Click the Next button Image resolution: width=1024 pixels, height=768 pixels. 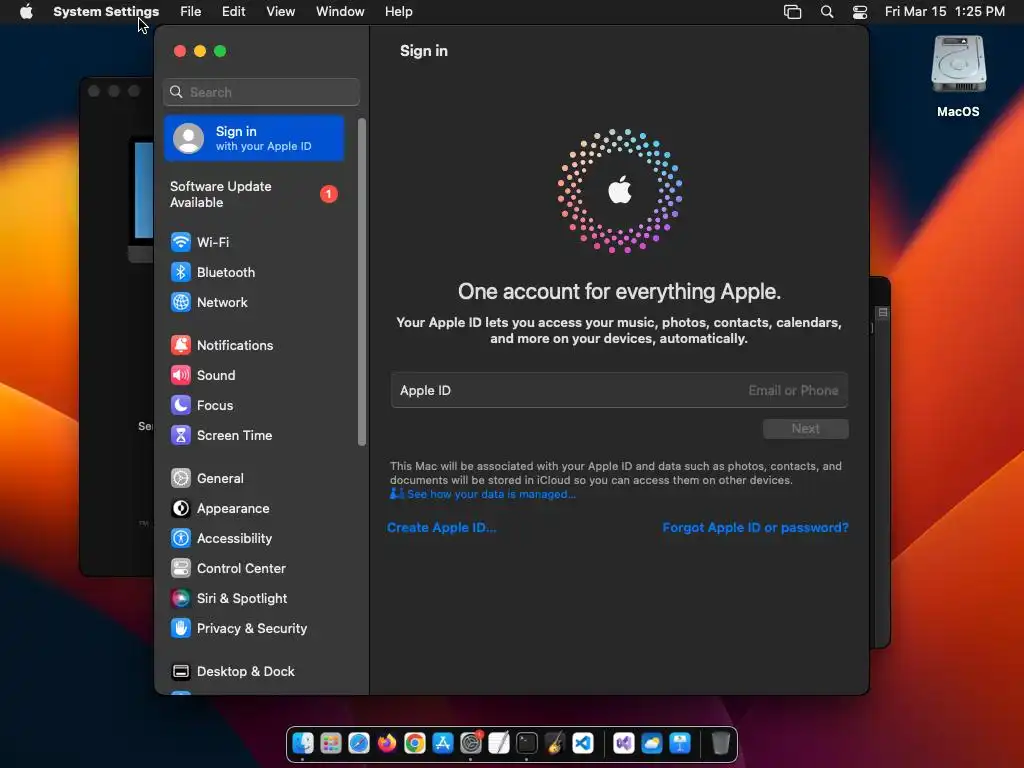coord(806,429)
